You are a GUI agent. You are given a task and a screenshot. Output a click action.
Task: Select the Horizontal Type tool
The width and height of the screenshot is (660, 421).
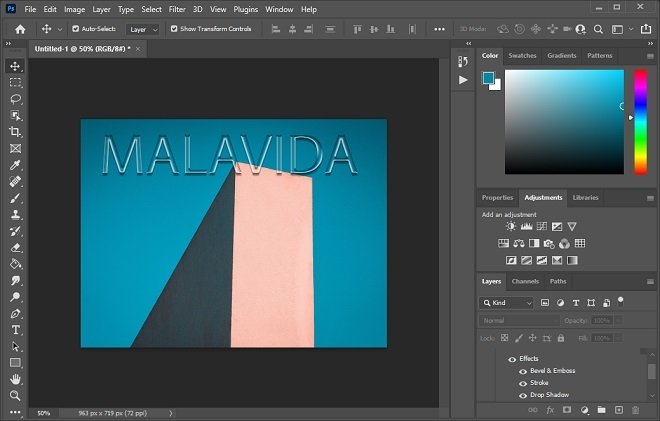(15, 330)
